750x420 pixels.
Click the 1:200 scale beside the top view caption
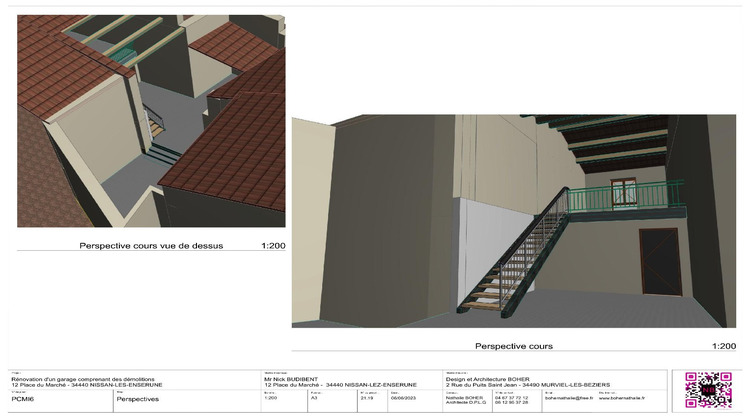point(271,245)
